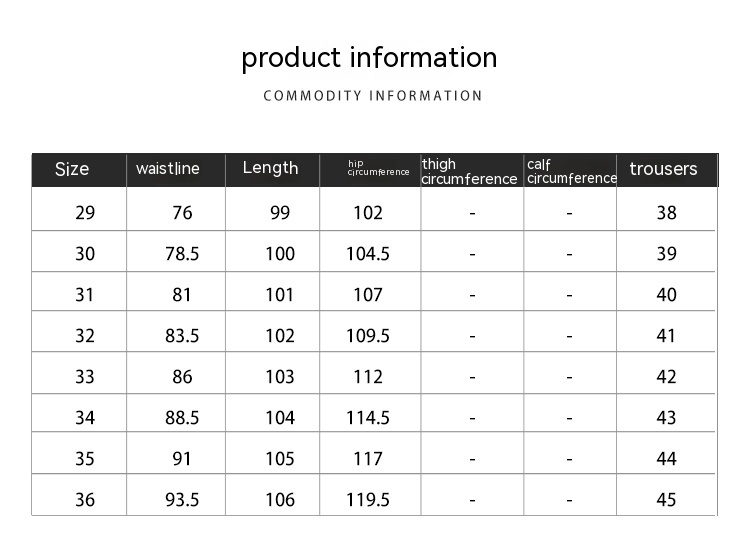
Task: Click the trousers value 42
Action: pos(666,377)
